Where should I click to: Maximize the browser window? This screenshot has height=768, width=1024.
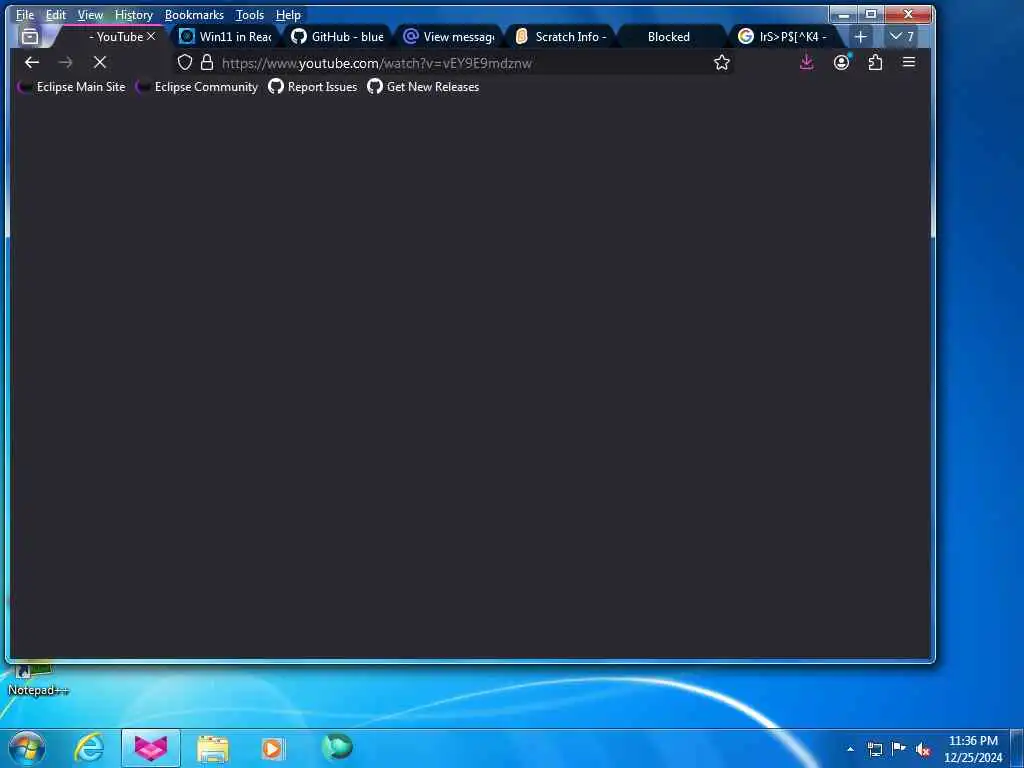tap(871, 14)
